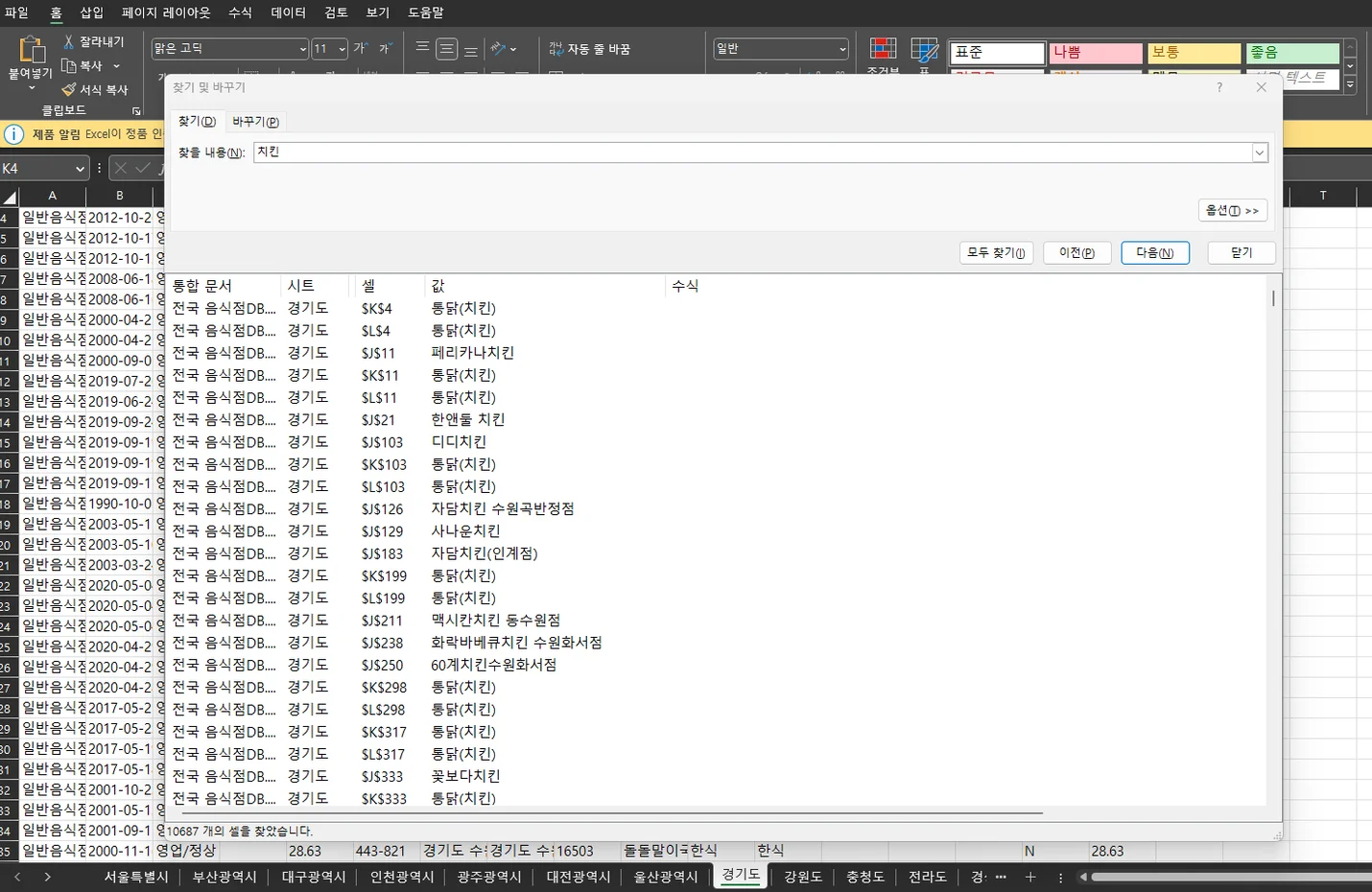Add a new sheet with plus icon
Screen dimensions: 1372x892
pos(1030,878)
